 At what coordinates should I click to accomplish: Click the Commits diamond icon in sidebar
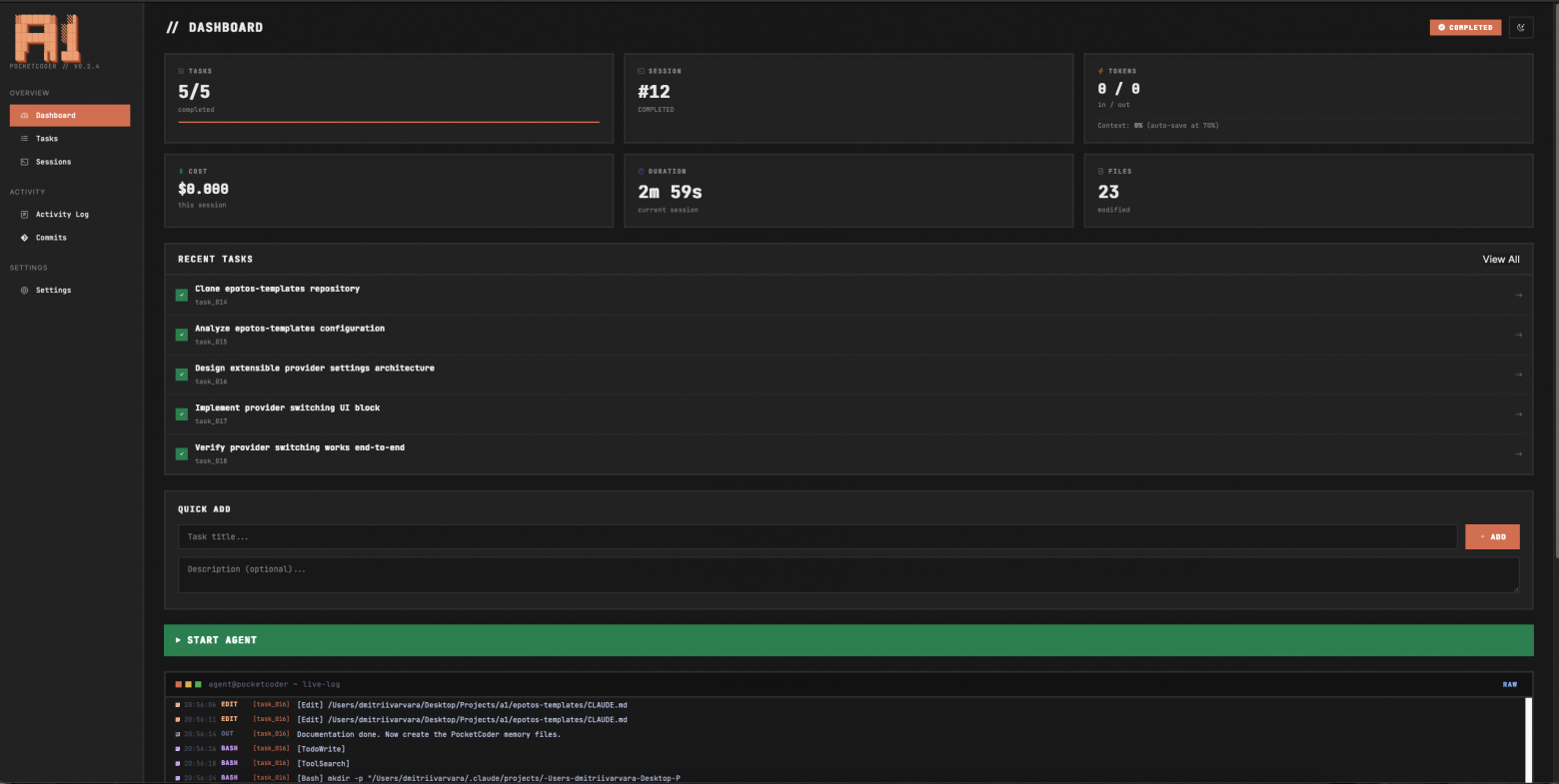click(24, 238)
